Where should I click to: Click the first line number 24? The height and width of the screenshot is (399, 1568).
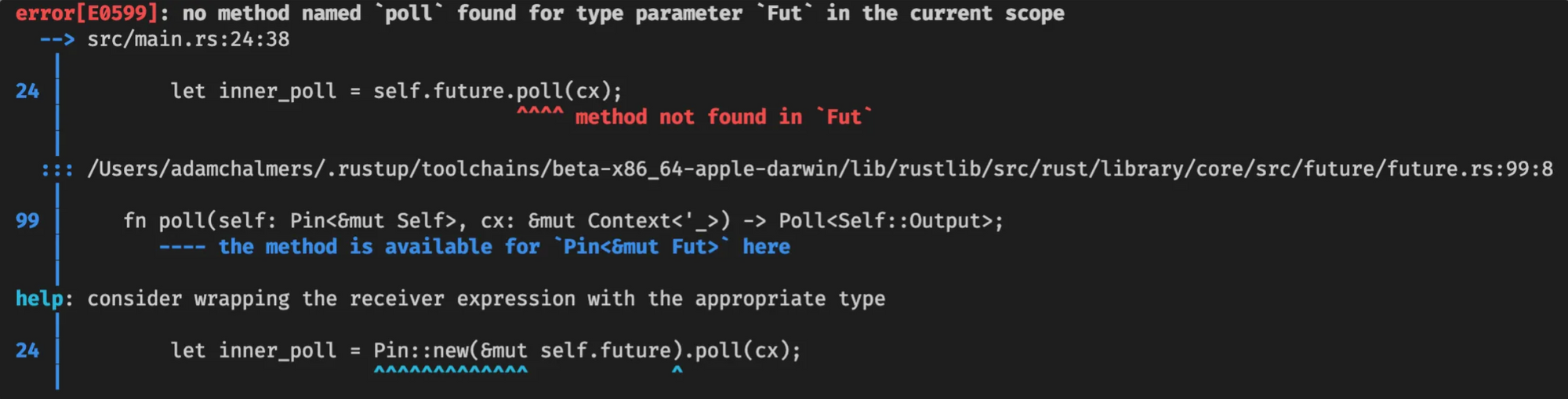(27, 91)
